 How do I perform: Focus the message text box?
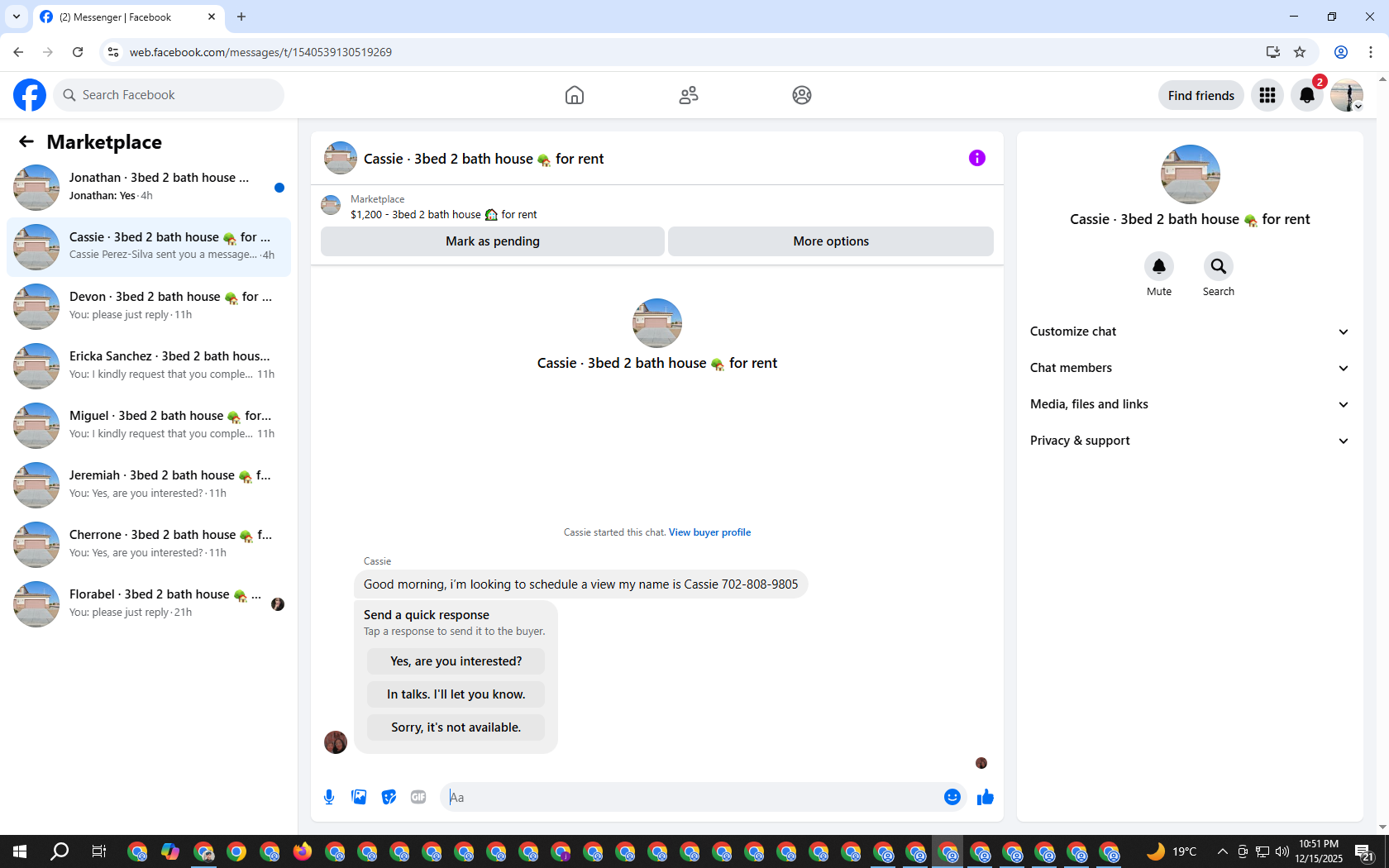pos(693,797)
